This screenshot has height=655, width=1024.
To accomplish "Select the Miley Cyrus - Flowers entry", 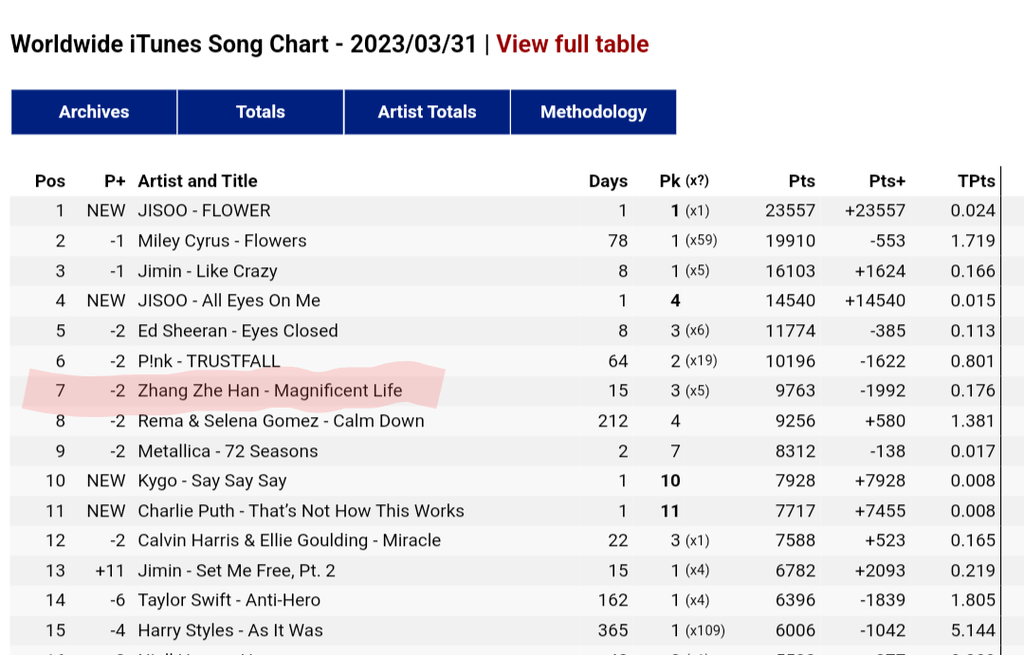I will tap(222, 241).
